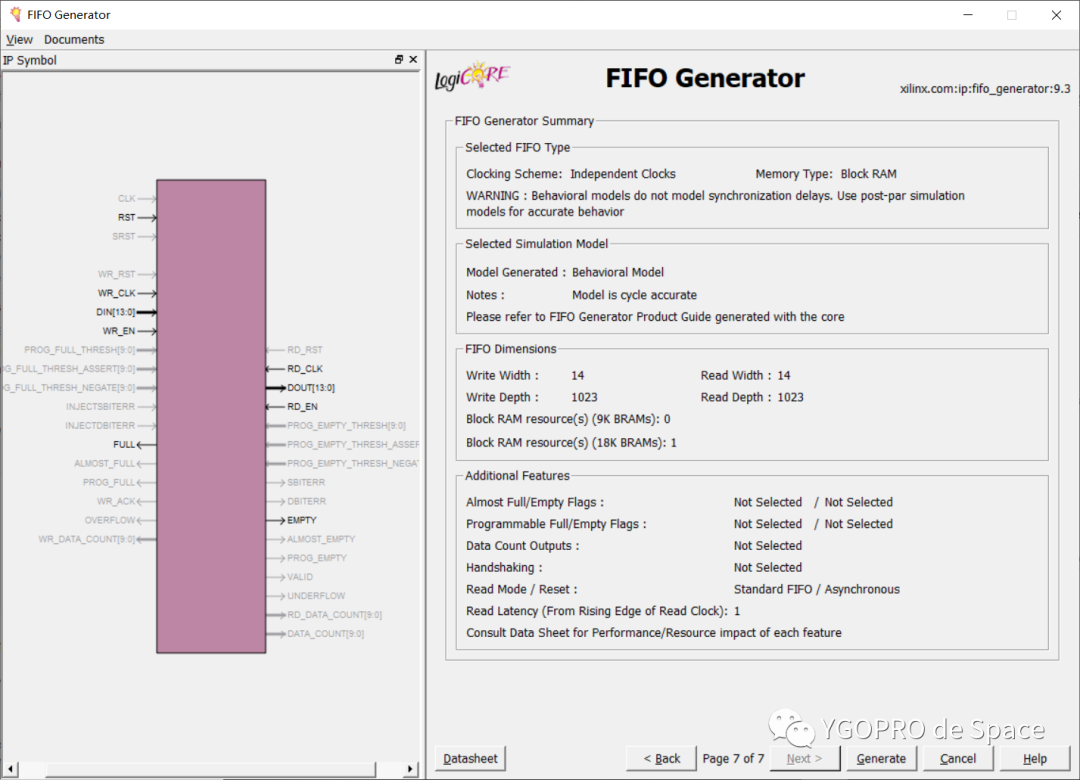Viewport: 1080px width, 780px height.
Task: Open the View menu
Action: (x=19, y=39)
